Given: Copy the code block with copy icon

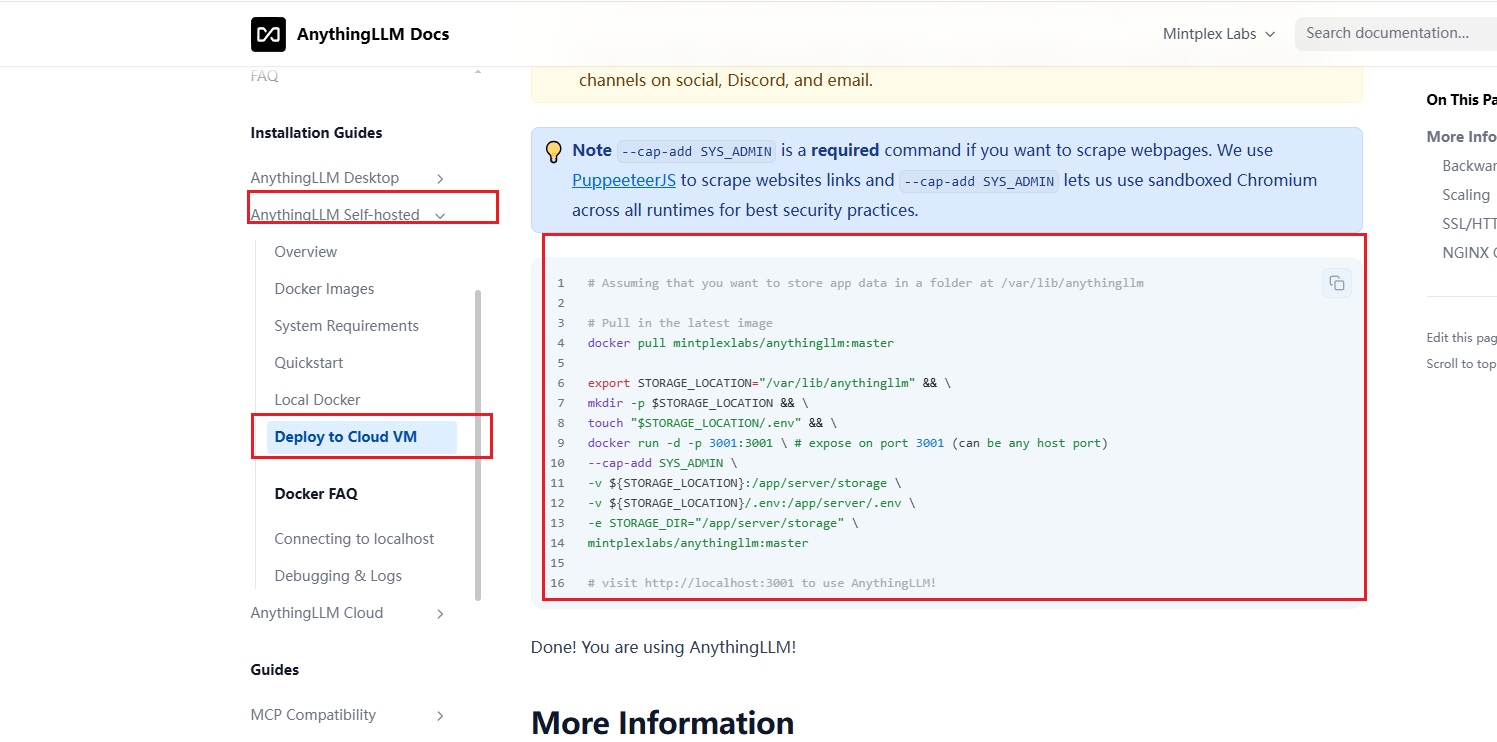Looking at the screenshot, I should pos(1337,283).
